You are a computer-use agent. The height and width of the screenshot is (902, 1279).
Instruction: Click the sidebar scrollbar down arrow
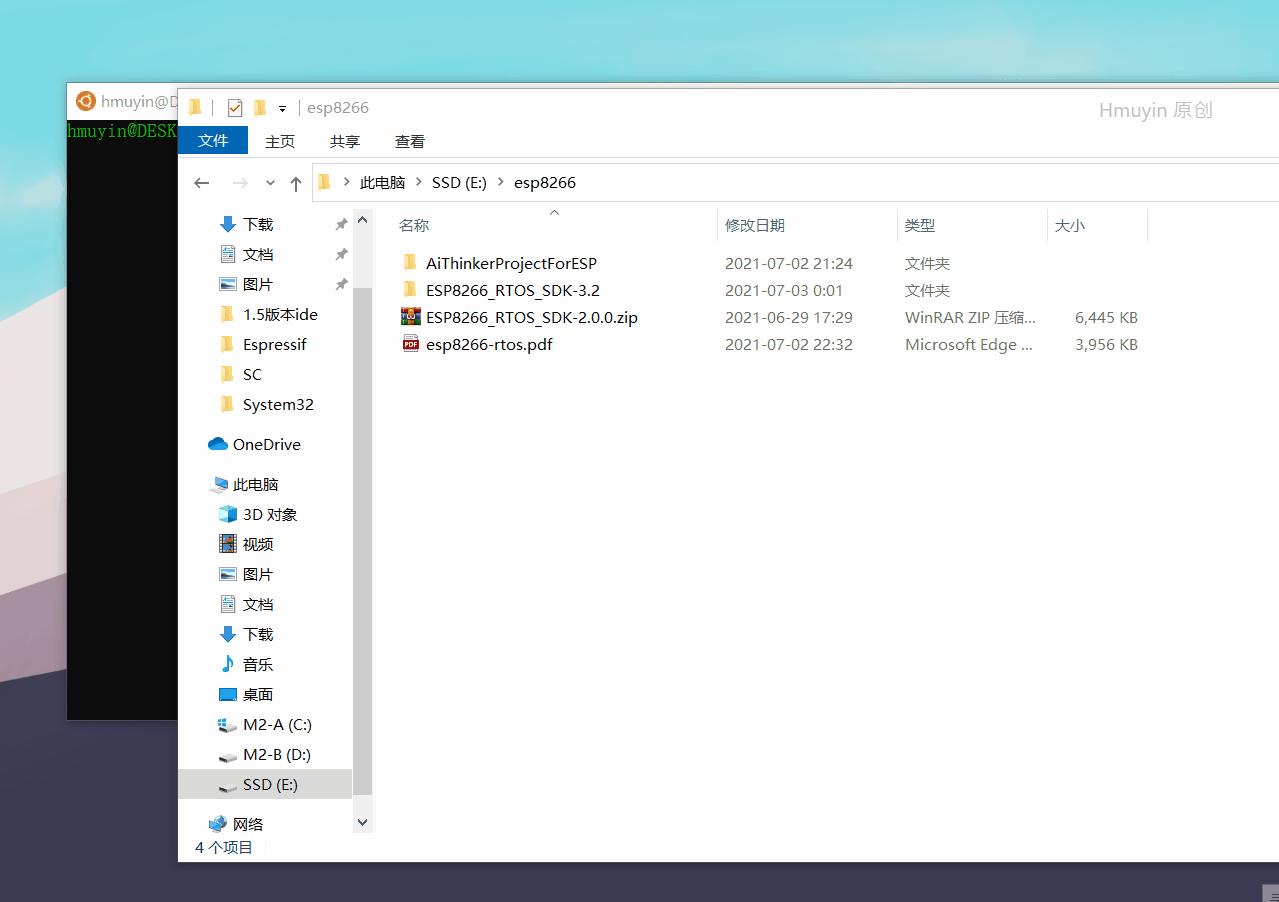[362, 821]
